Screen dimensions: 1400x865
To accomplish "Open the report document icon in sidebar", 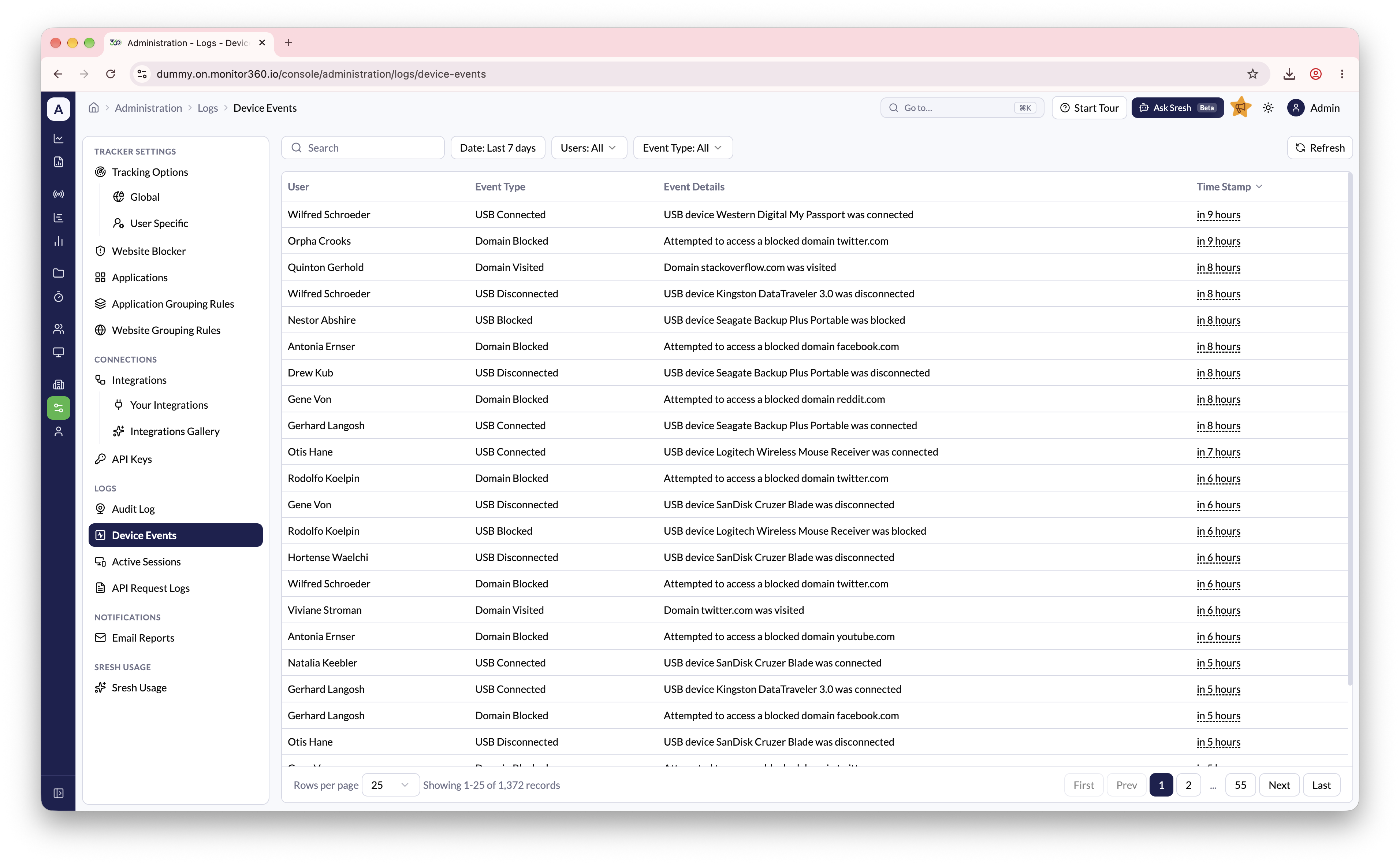I will [58, 162].
